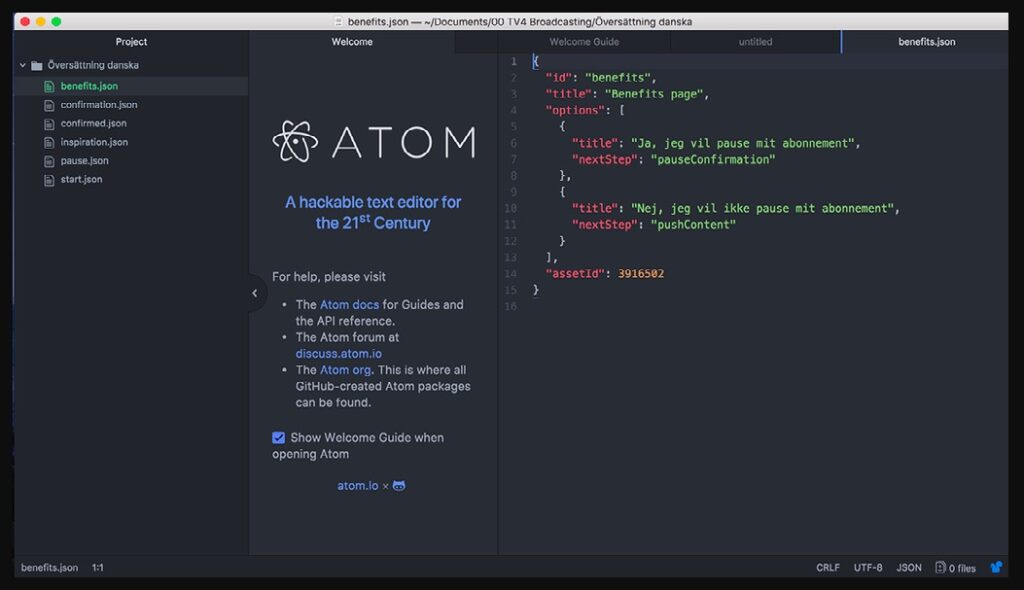This screenshot has height=590, width=1024.
Task: Click the confirmed.json file icon
Action: (49, 123)
